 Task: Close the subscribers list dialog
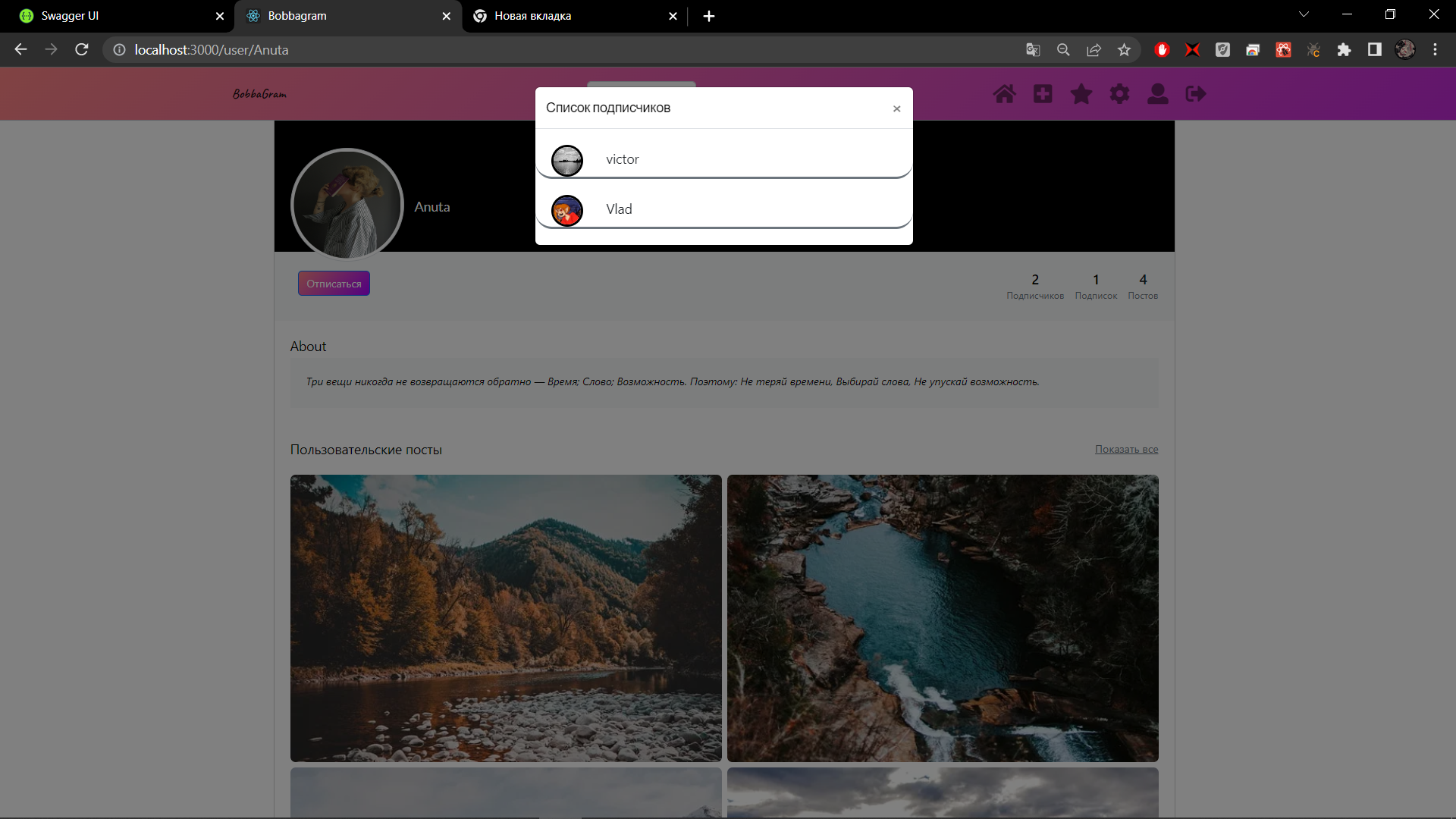click(x=896, y=108)
